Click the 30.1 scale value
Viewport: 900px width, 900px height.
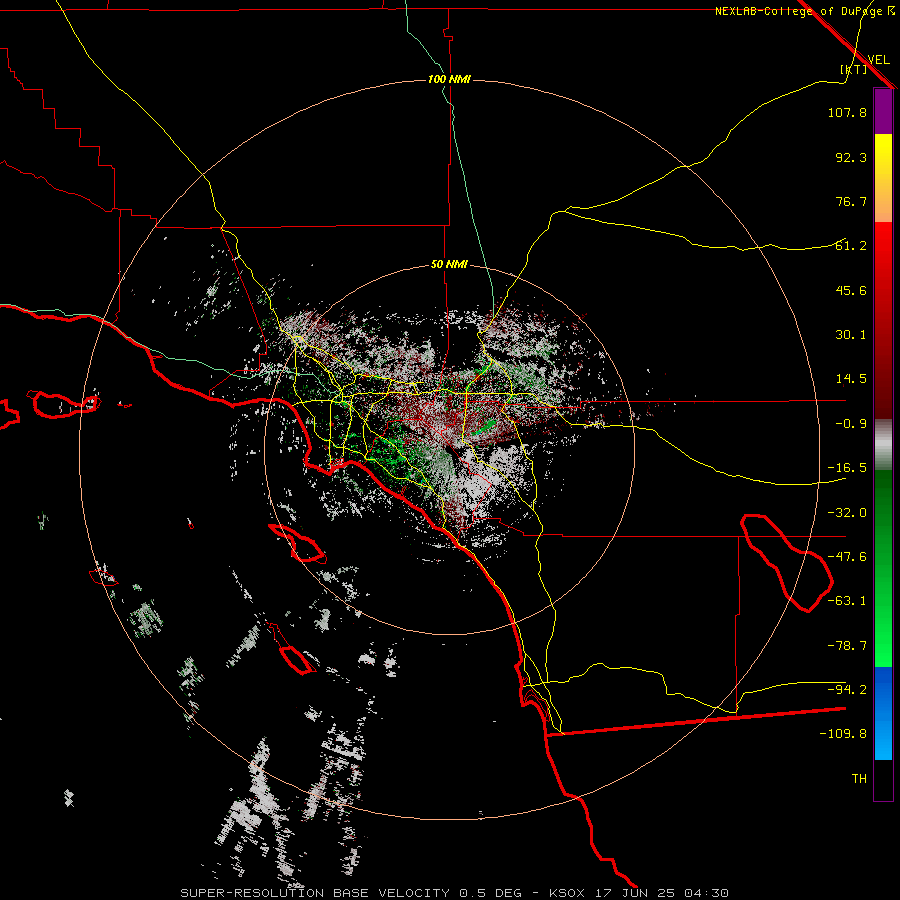(851, 335)
